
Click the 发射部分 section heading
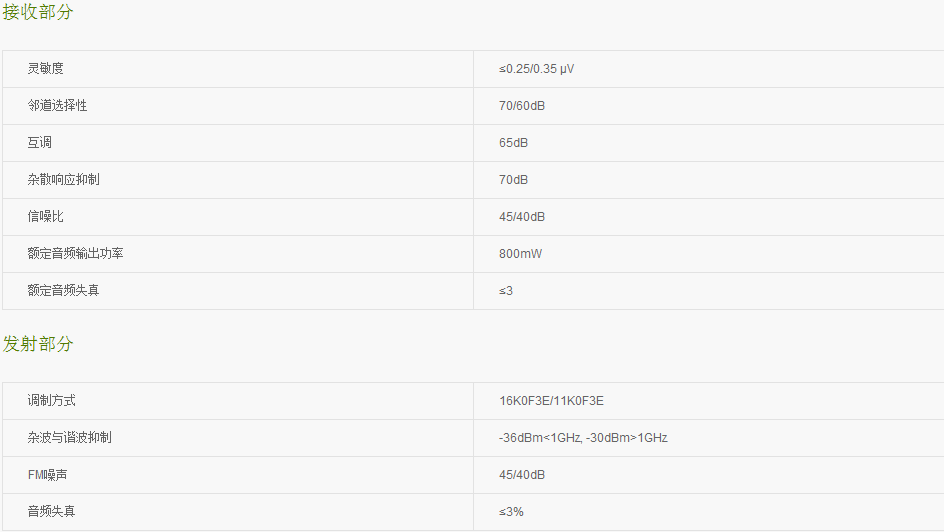click(x=38, y=344)
